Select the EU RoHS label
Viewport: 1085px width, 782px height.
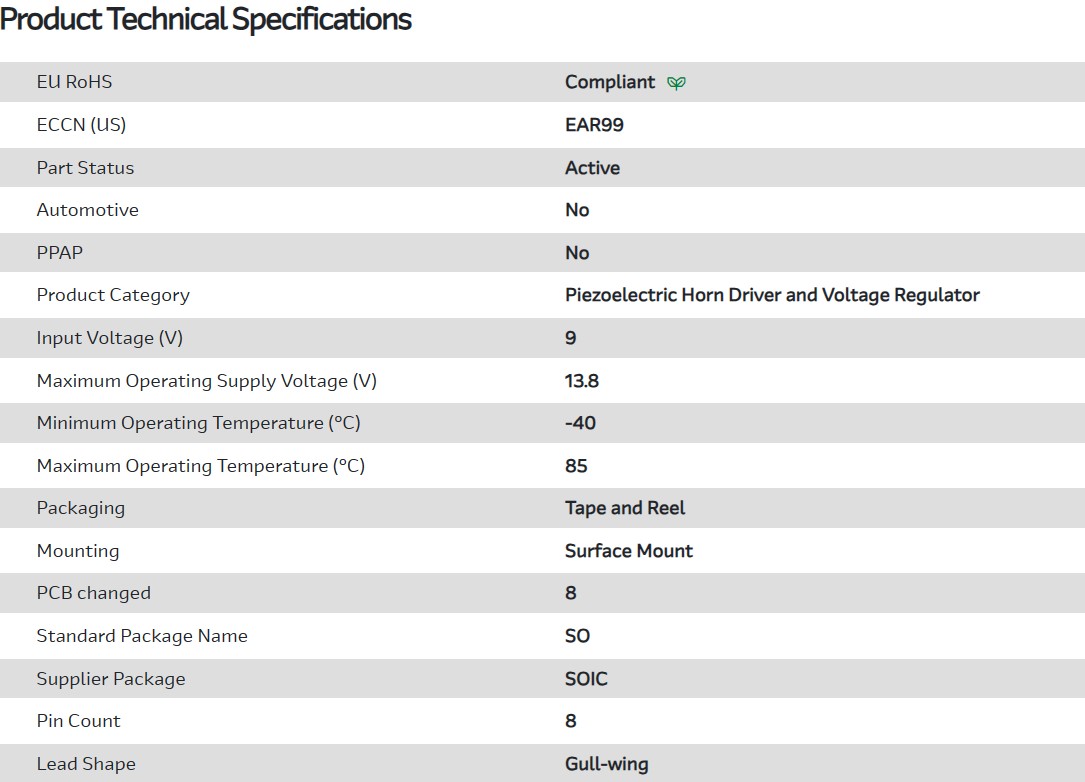74,82
